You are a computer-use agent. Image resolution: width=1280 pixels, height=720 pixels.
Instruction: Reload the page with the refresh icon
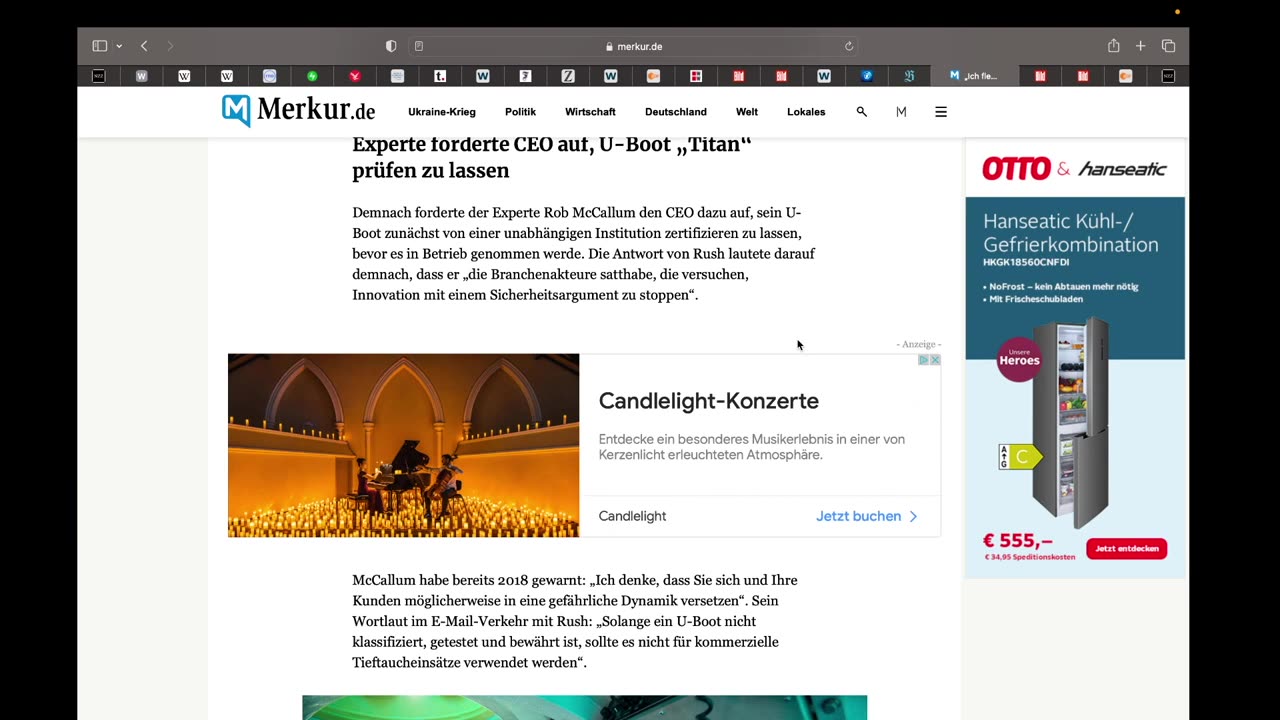tap(849, 46)
